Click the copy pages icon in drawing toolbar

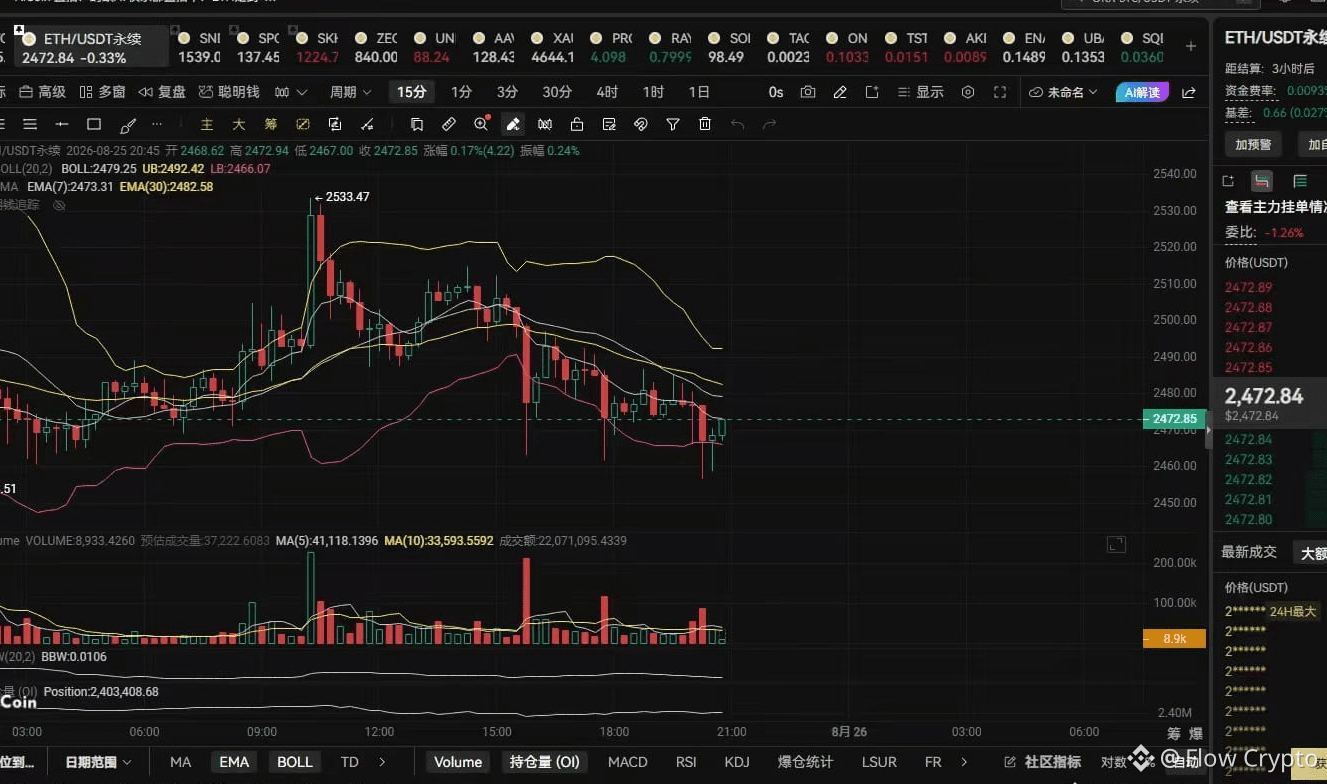417,125
